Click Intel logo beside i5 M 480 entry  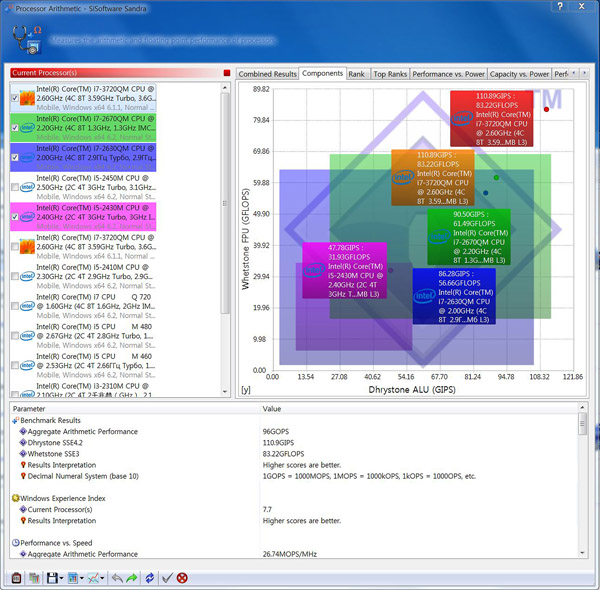[x=27, y=336]
